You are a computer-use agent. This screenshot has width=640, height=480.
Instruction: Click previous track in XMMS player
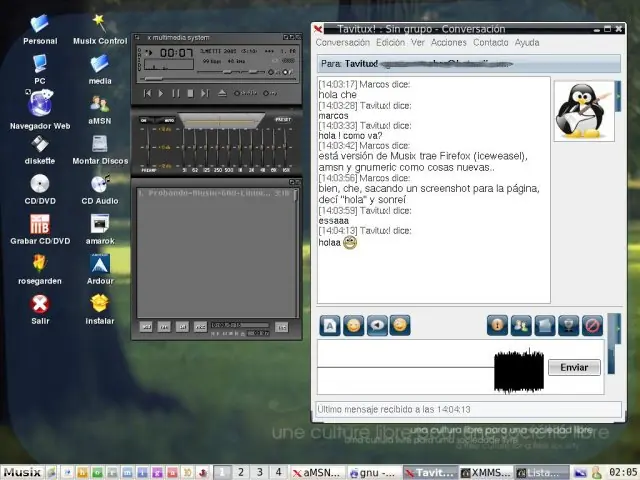pos(147,93)
